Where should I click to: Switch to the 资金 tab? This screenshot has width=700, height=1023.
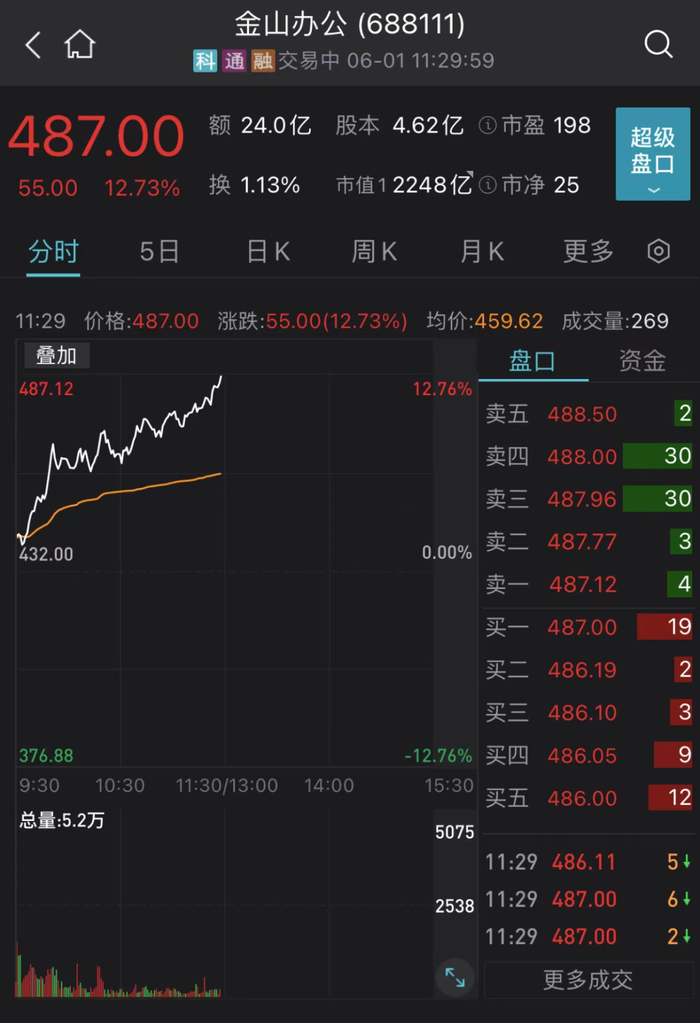tap(642, 361)
